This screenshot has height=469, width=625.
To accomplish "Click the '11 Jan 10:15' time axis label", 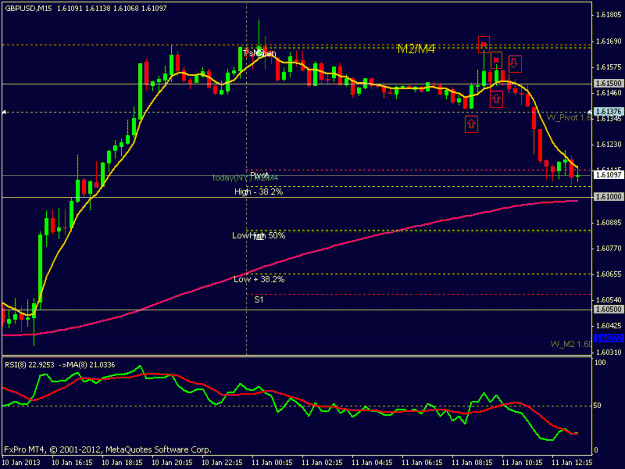I will click(522, 463).
